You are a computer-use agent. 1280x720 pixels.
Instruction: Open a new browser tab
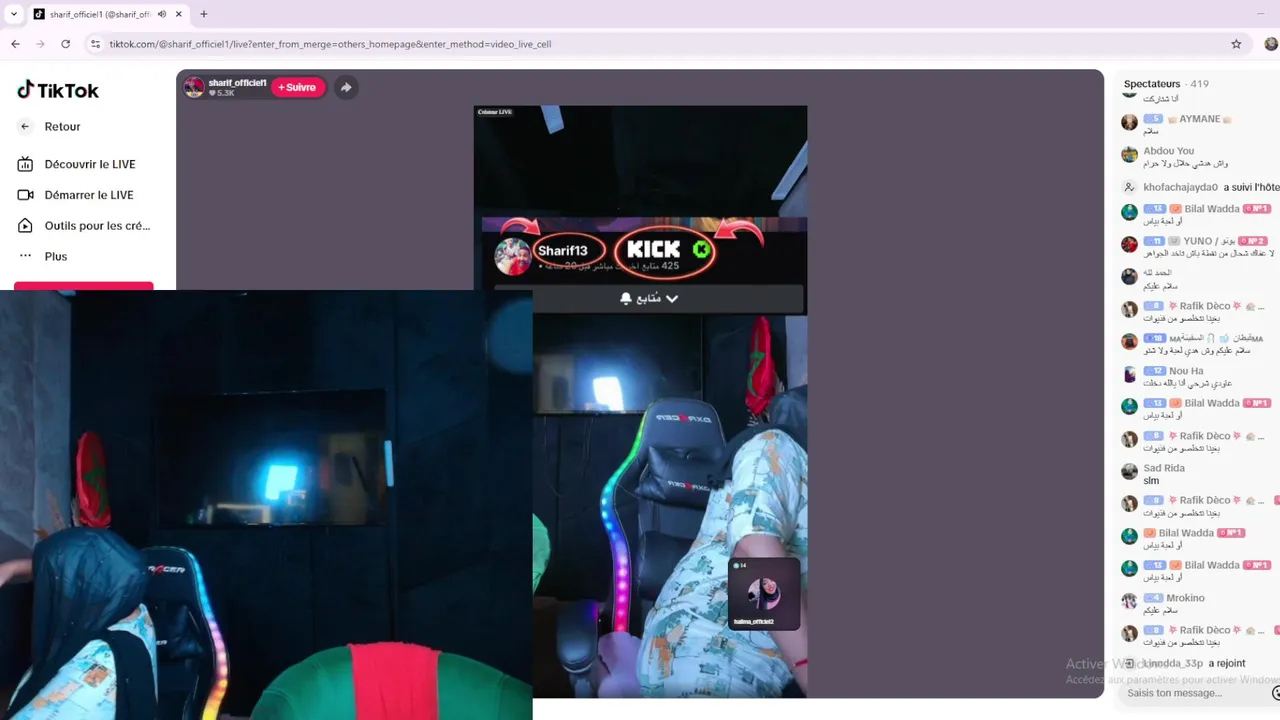(x=204, y=14)
